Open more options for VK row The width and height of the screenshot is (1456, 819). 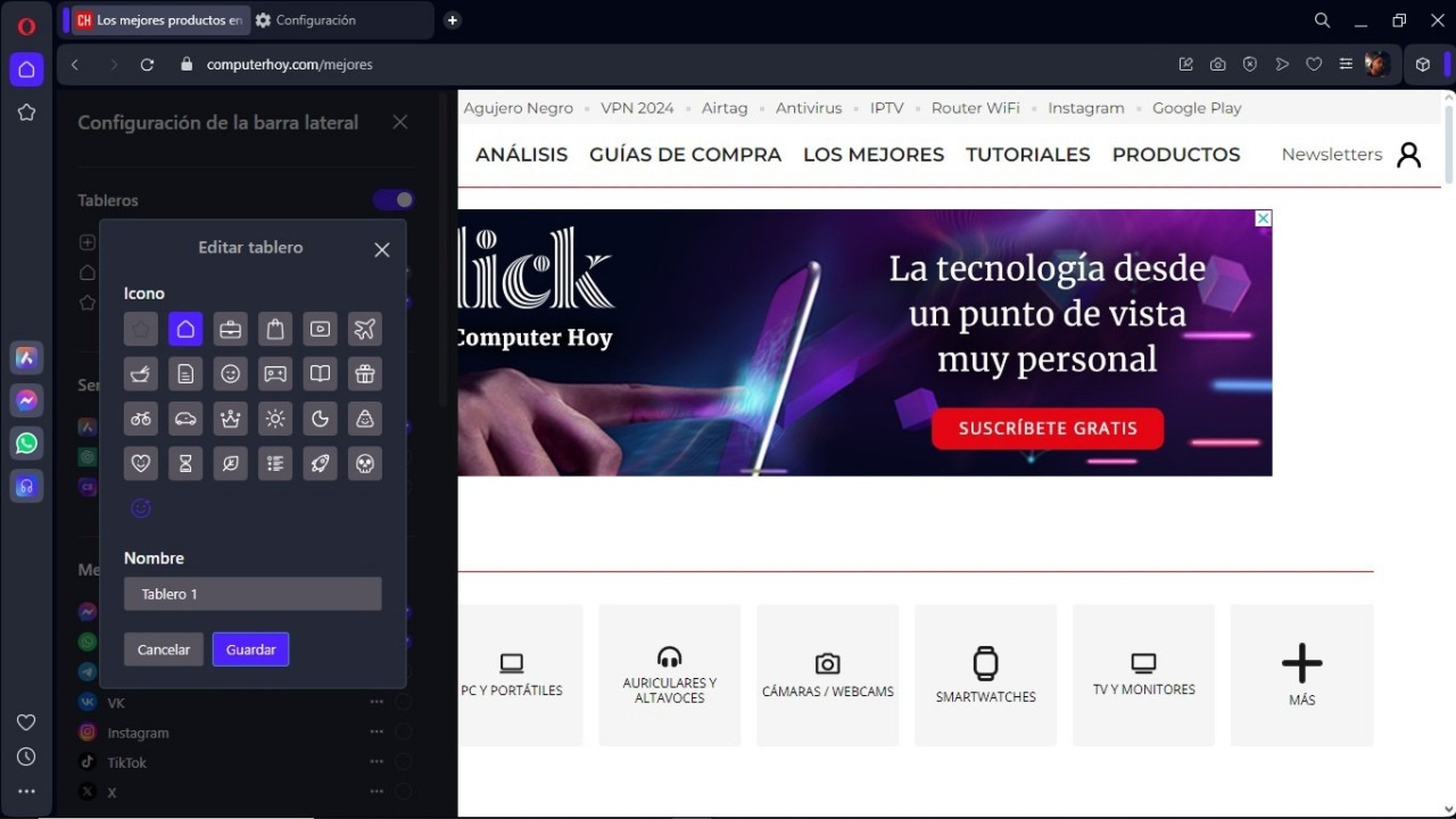(377, 702)
